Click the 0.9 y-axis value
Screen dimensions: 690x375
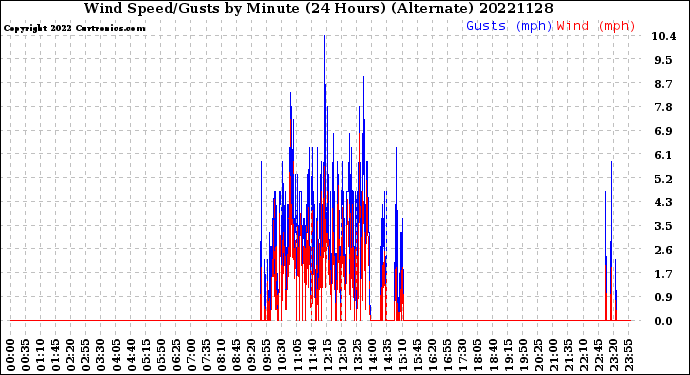(x=664, y=297)
